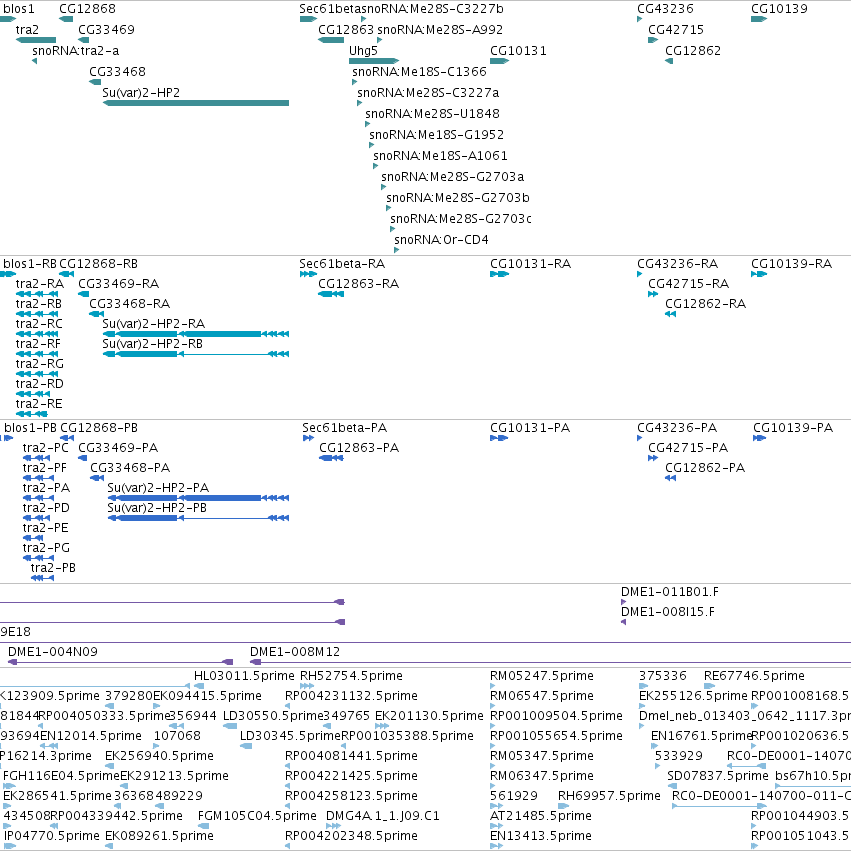
Task: Click the CG33468-PA protein label
Action: pyautogui.click(x=130, y=467)
